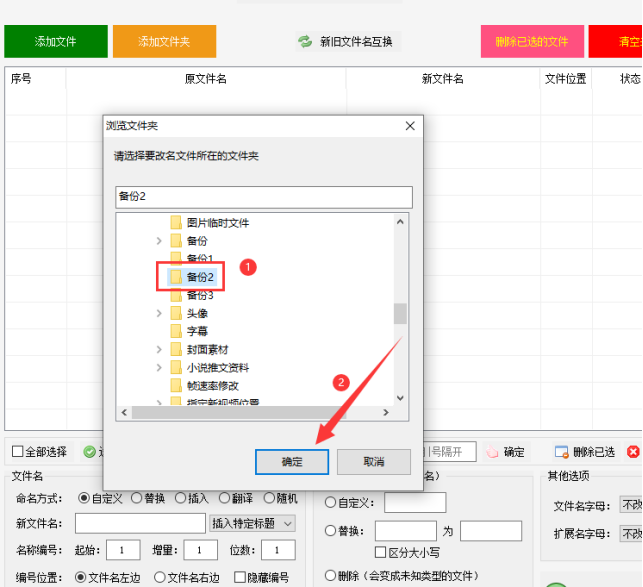Select the 文件名右边 radio option
Image resolution: width=643 pixels, height=587 pixels.
point(160,577)
